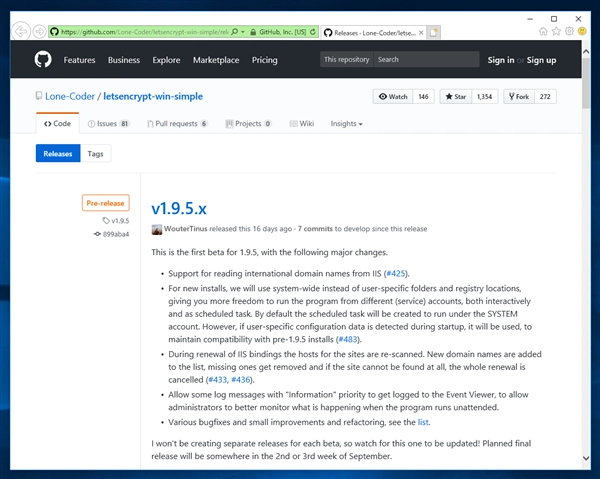Screen dimensions: 600x479
Task: Open issue #433 link
Action: click(x=218, y=380)
